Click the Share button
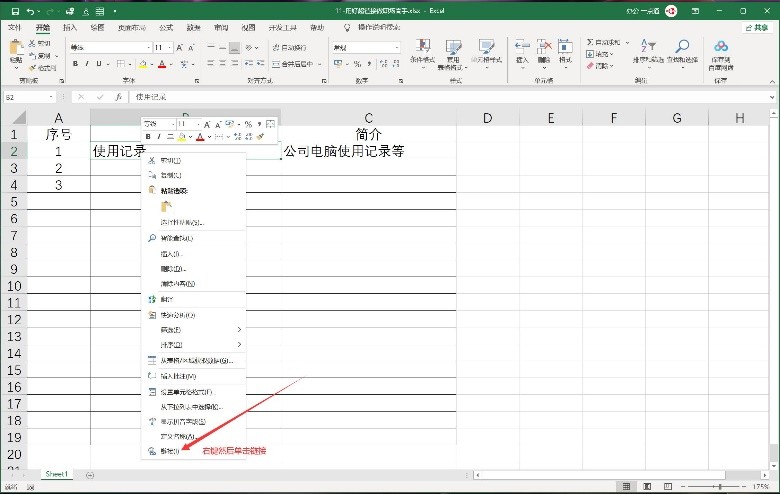The height and width of the screenshot is (494, 780). [757, 27]
